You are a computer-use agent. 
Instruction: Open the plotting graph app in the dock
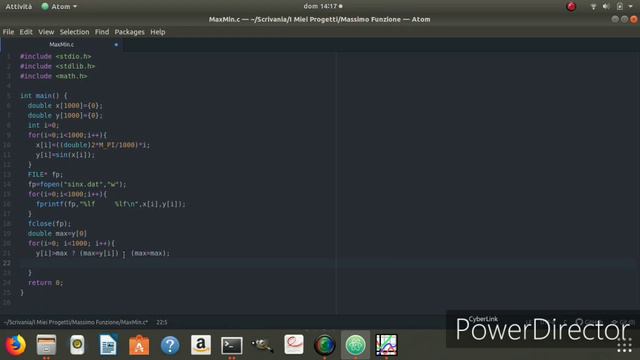[x=386, y=345]
